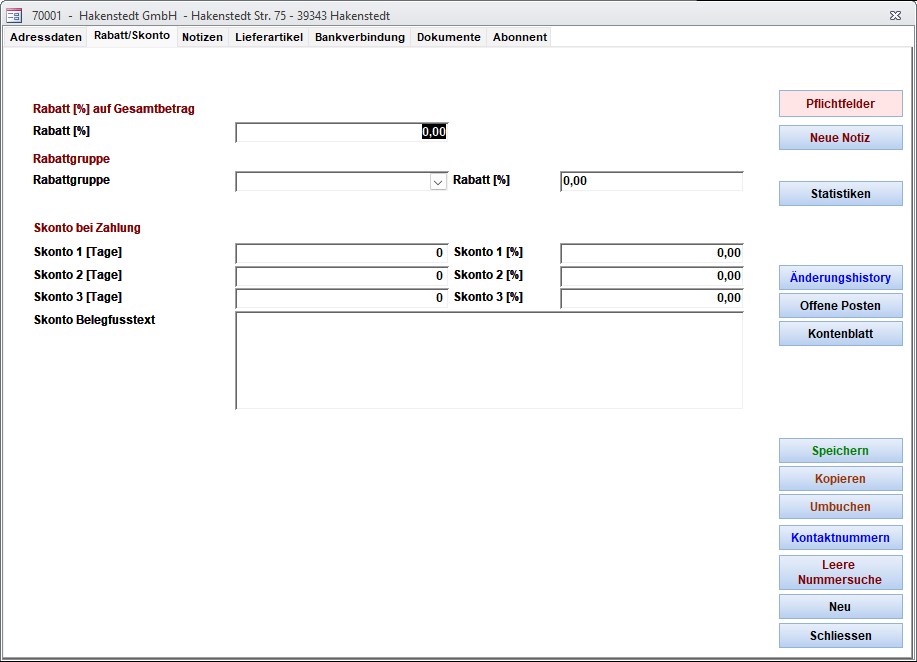The height and width of the screenshot is (662, 917).
Task: Open Statistiken
Action: pos(840,194)
